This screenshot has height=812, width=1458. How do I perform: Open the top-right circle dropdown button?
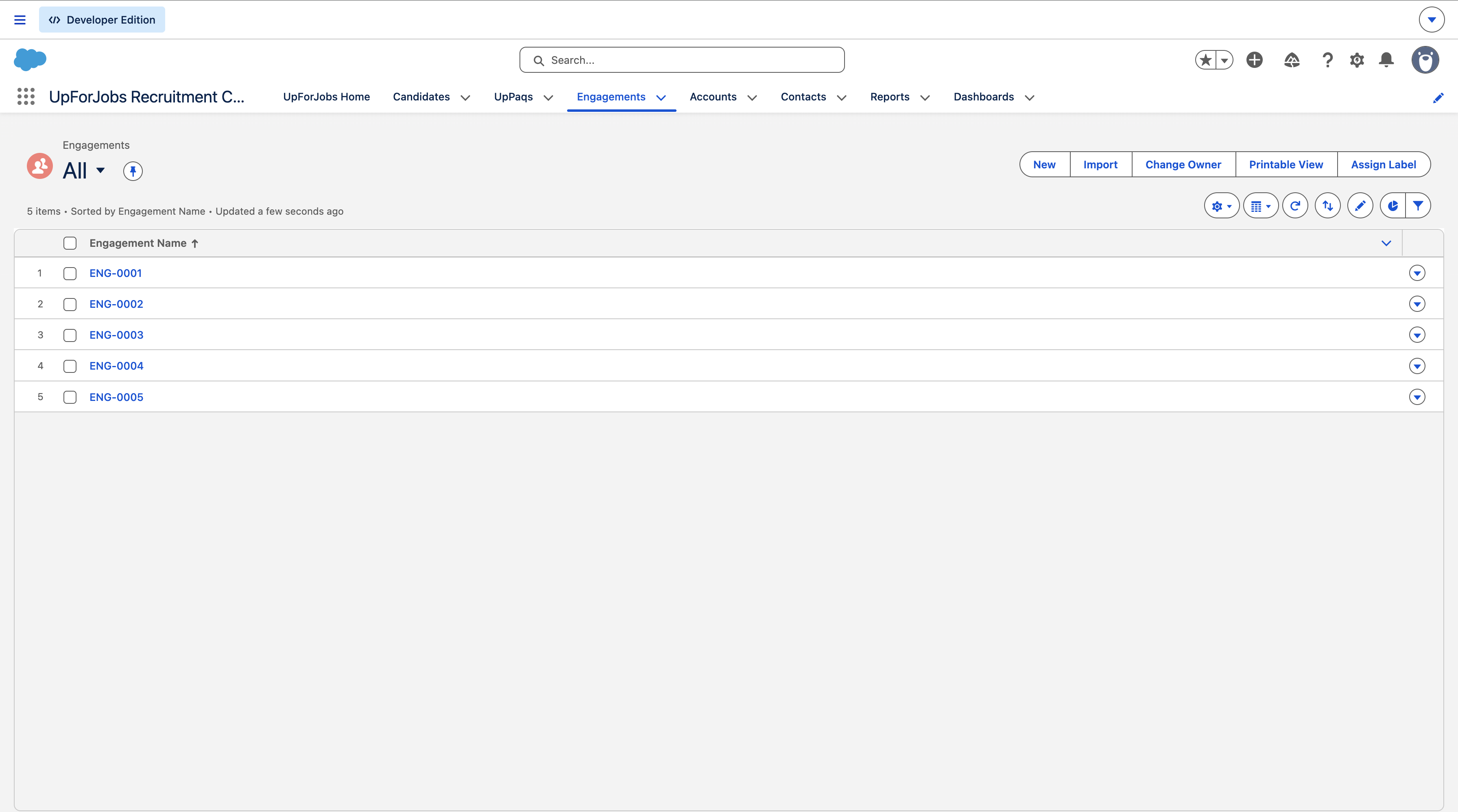1432,20
